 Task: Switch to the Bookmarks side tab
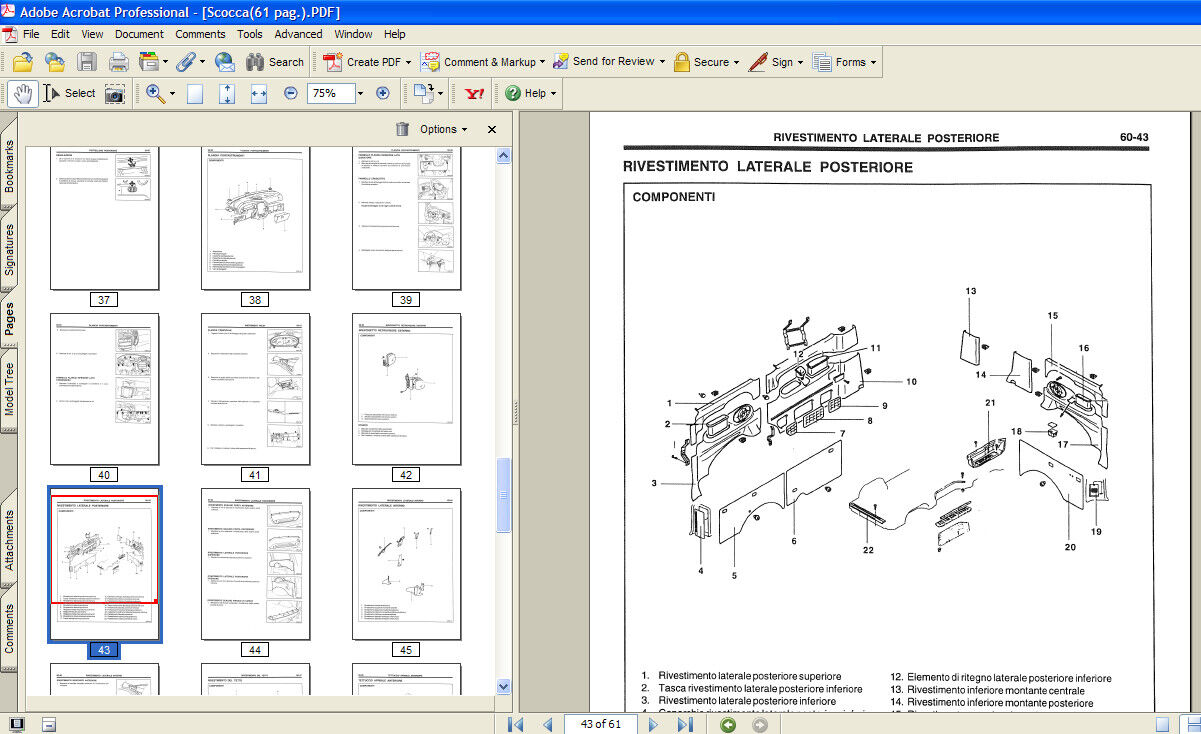pyautogui.click(x=10, y=166)
